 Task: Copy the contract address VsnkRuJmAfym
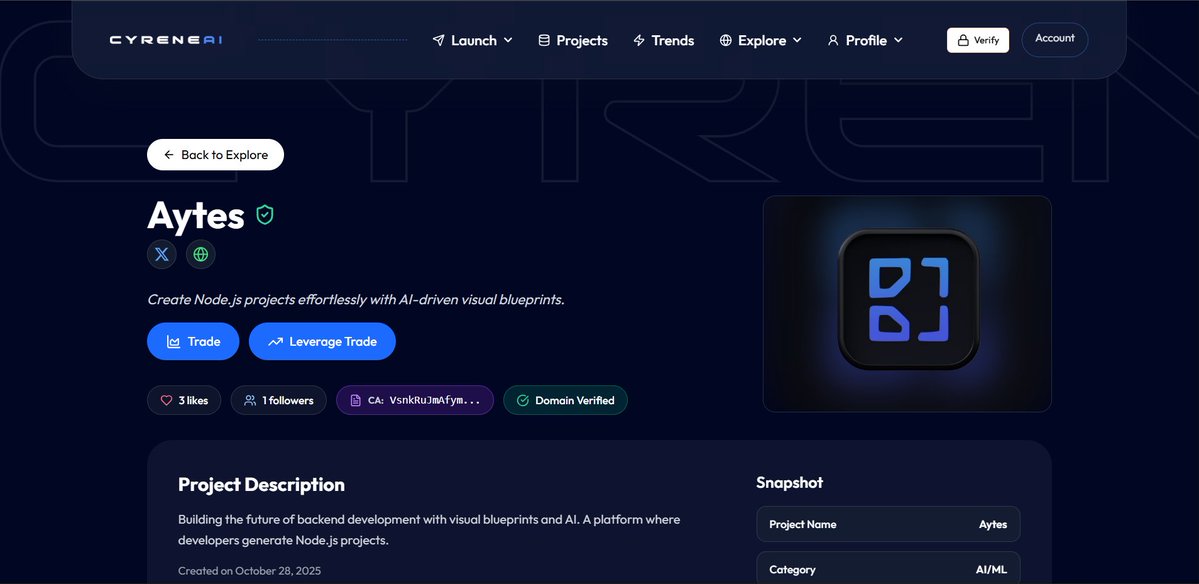click(415, 401)
